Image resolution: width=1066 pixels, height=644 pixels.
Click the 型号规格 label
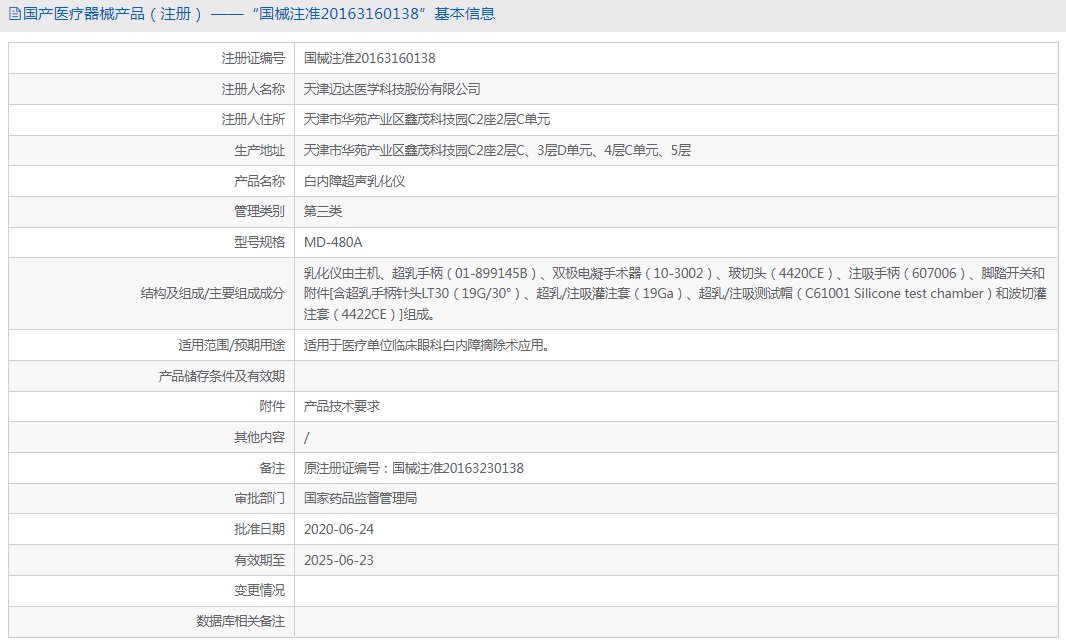pyautogui.click(x=260, y=242)
